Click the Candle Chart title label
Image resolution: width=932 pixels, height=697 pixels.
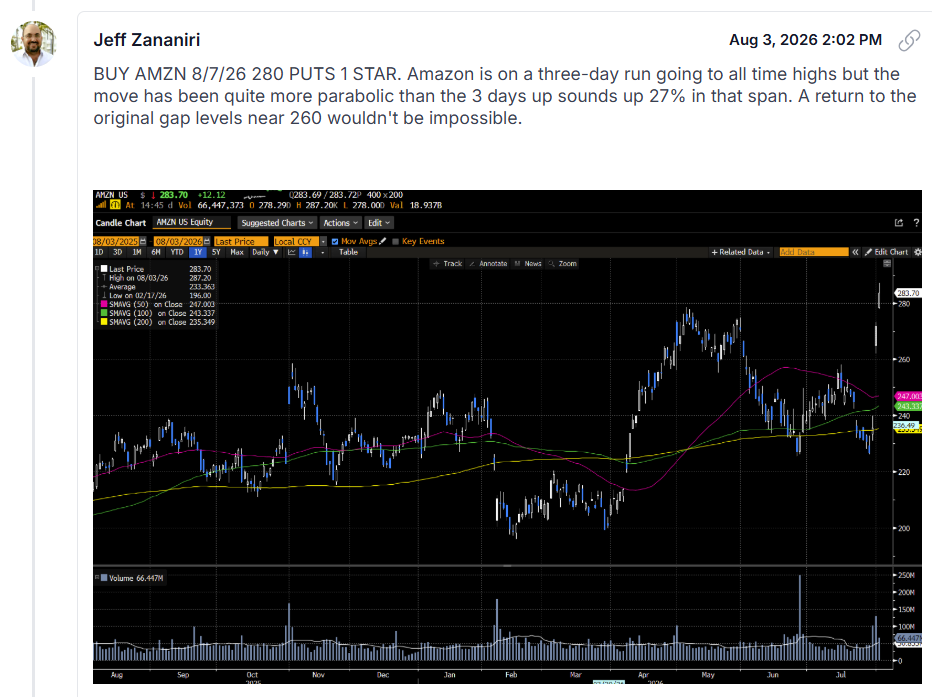[121, 223]
